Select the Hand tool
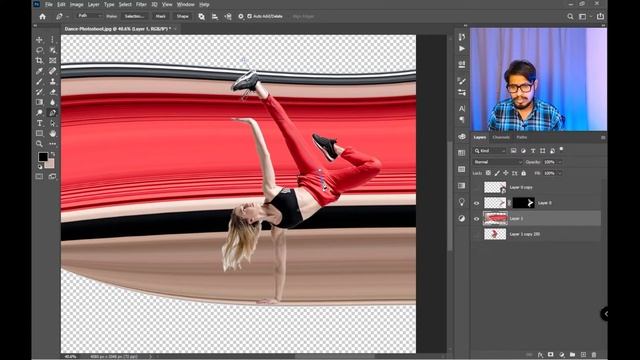 click(53, 133)
